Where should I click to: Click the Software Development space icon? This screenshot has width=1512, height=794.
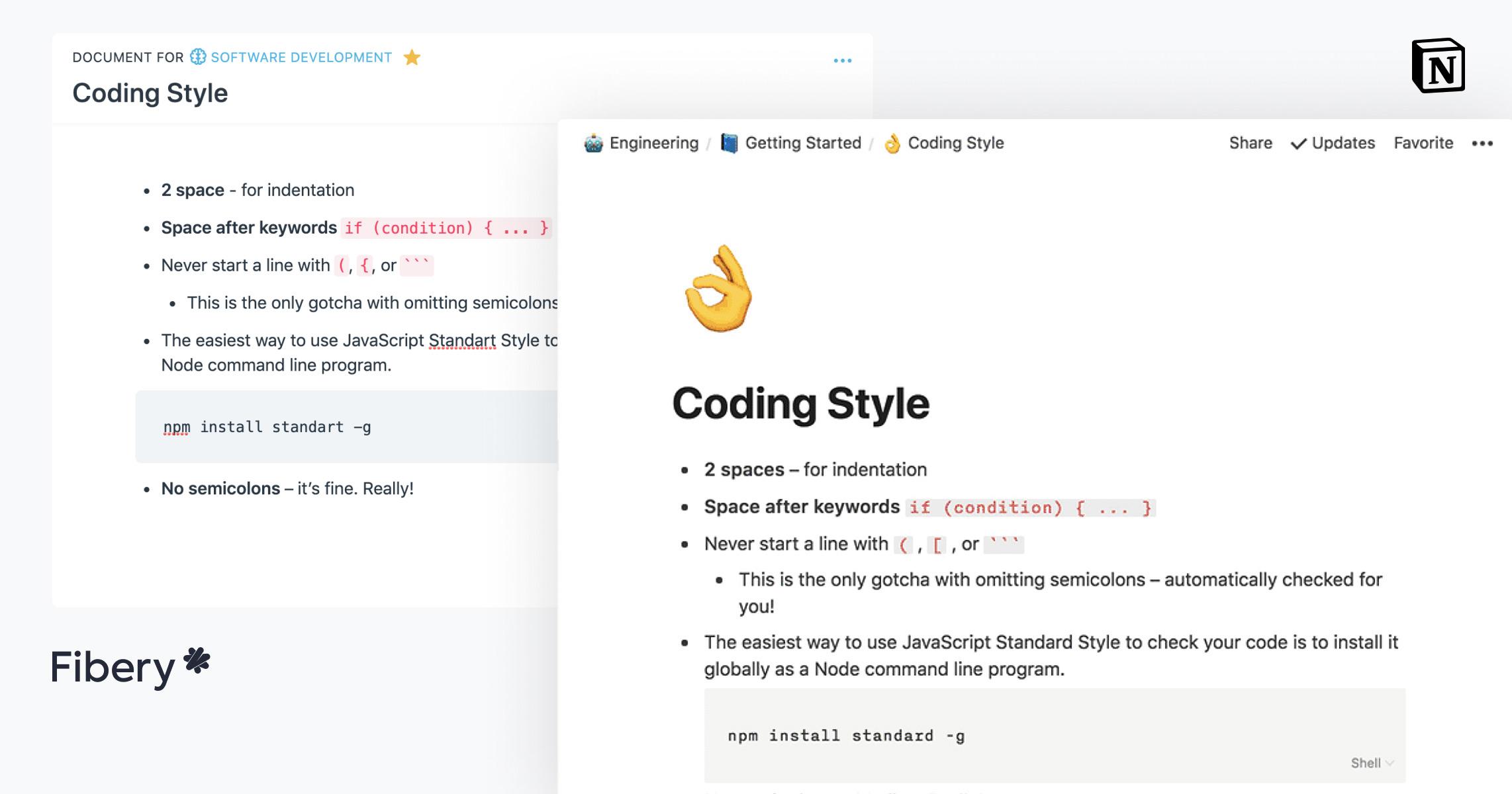click(198, 57)
